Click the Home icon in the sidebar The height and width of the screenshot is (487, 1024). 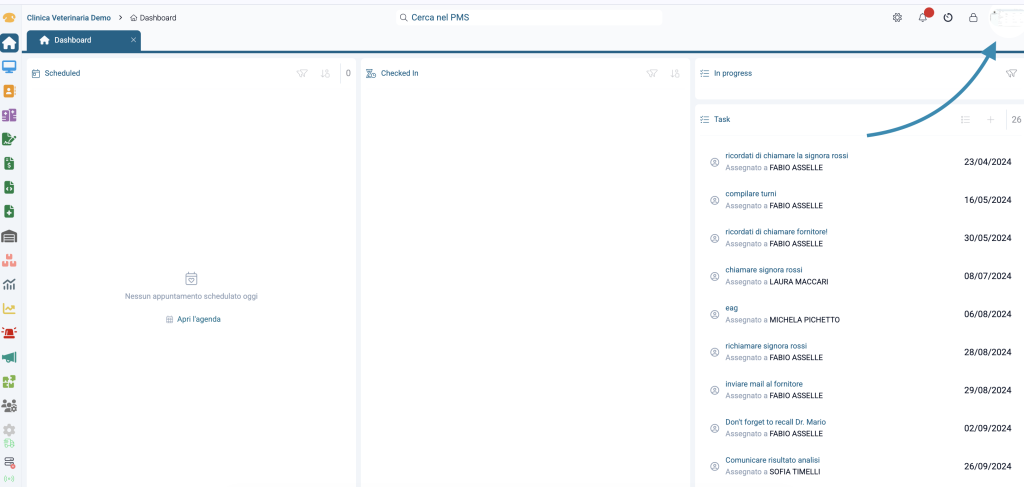tap(9, 43)
